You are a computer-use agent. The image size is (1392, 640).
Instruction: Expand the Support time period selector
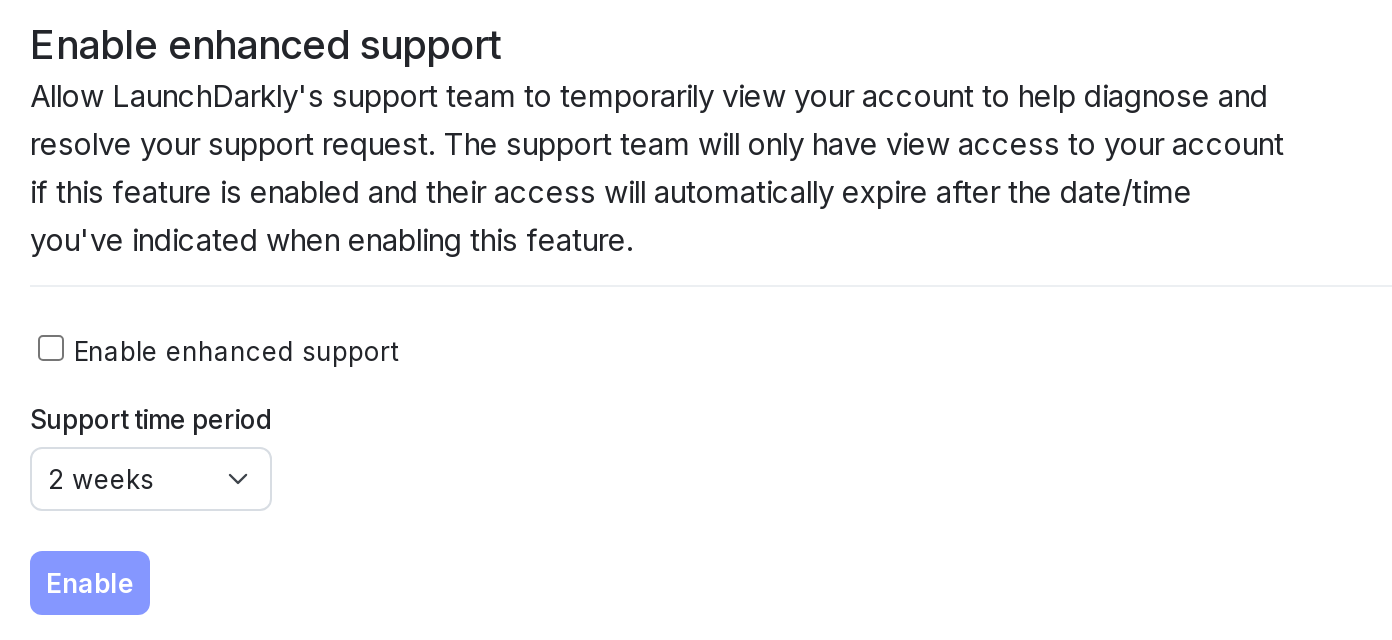coord(150,479)
